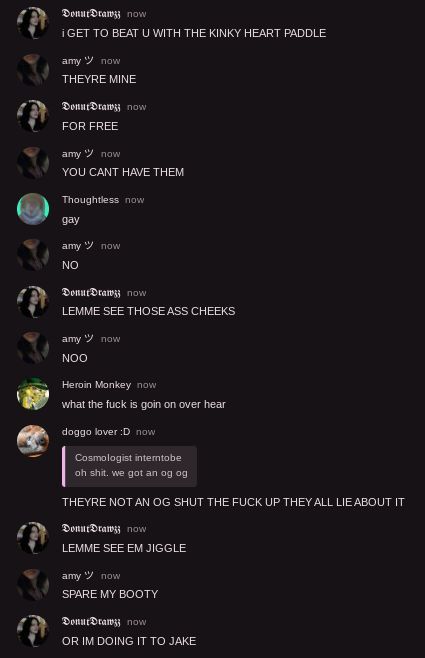The width and height of the screenshot is (425, 658).
Task: Open DonutDrawzz avatar beside OR IM DOING IT TO JAKE
Action: tap(33, 631)
